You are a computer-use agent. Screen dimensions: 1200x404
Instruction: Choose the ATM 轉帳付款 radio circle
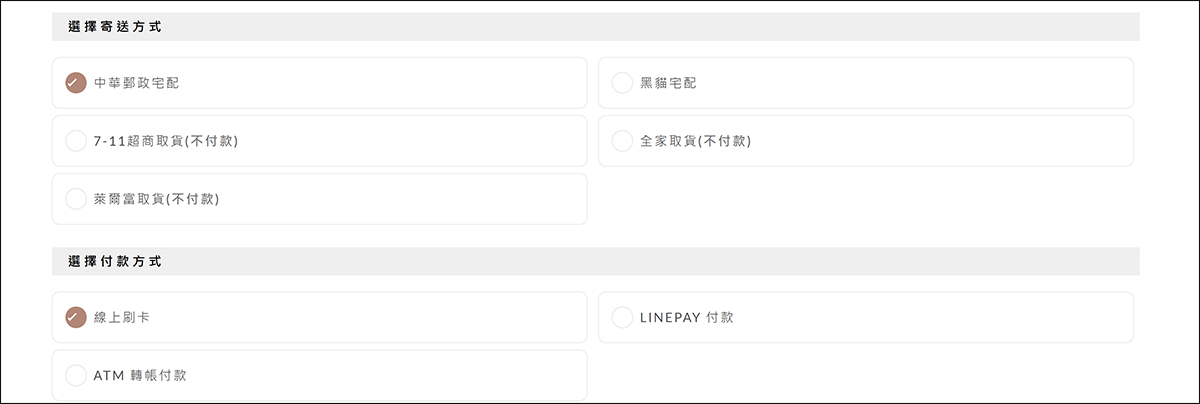coord(75,375)
